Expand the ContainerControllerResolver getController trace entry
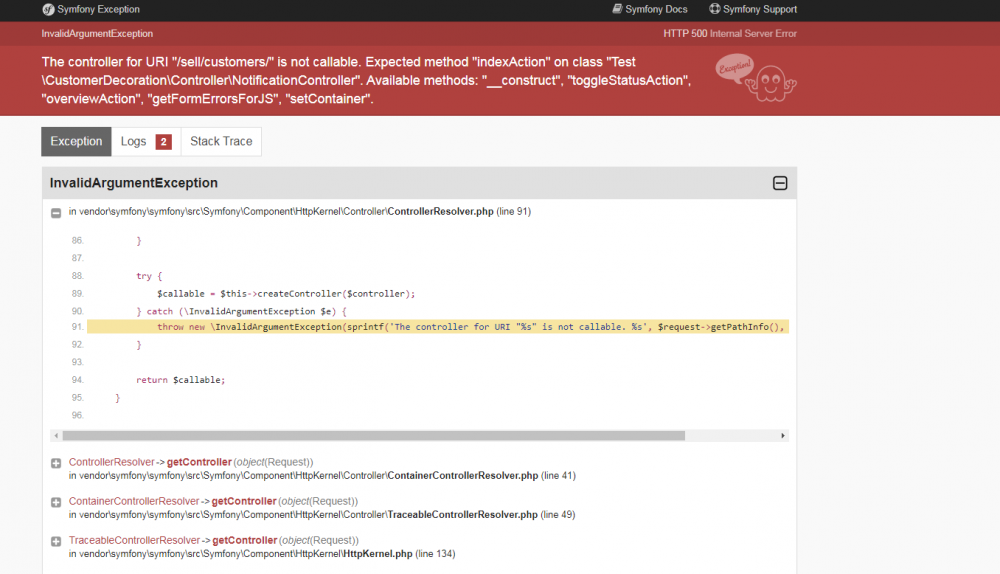Viewport: 1000px width, 574px height. [x=56, y=503]
